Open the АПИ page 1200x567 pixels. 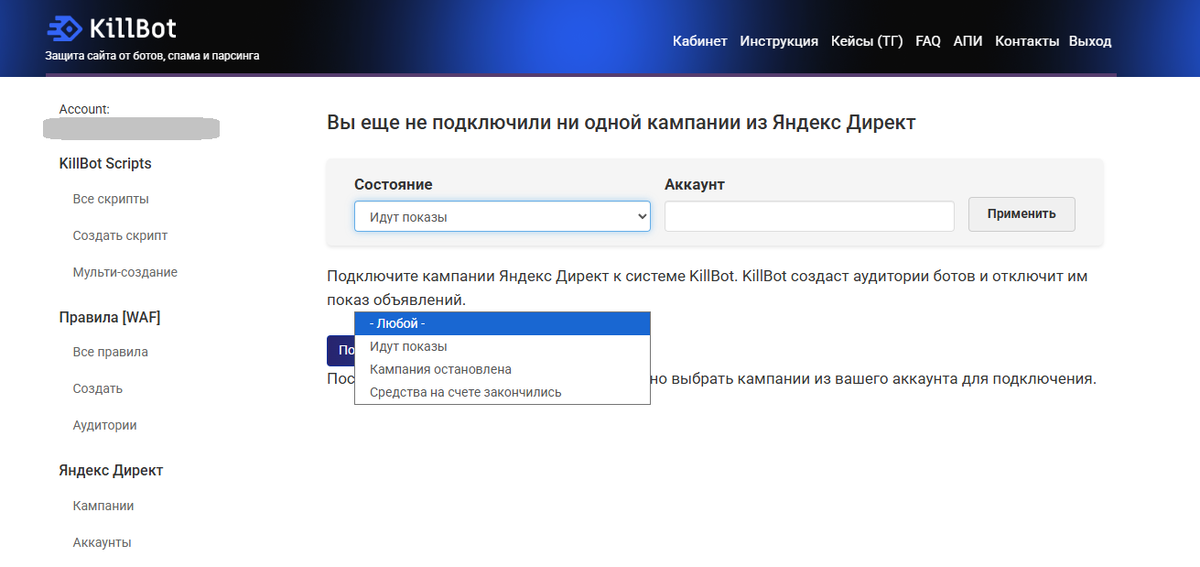(x=968, y=41)
